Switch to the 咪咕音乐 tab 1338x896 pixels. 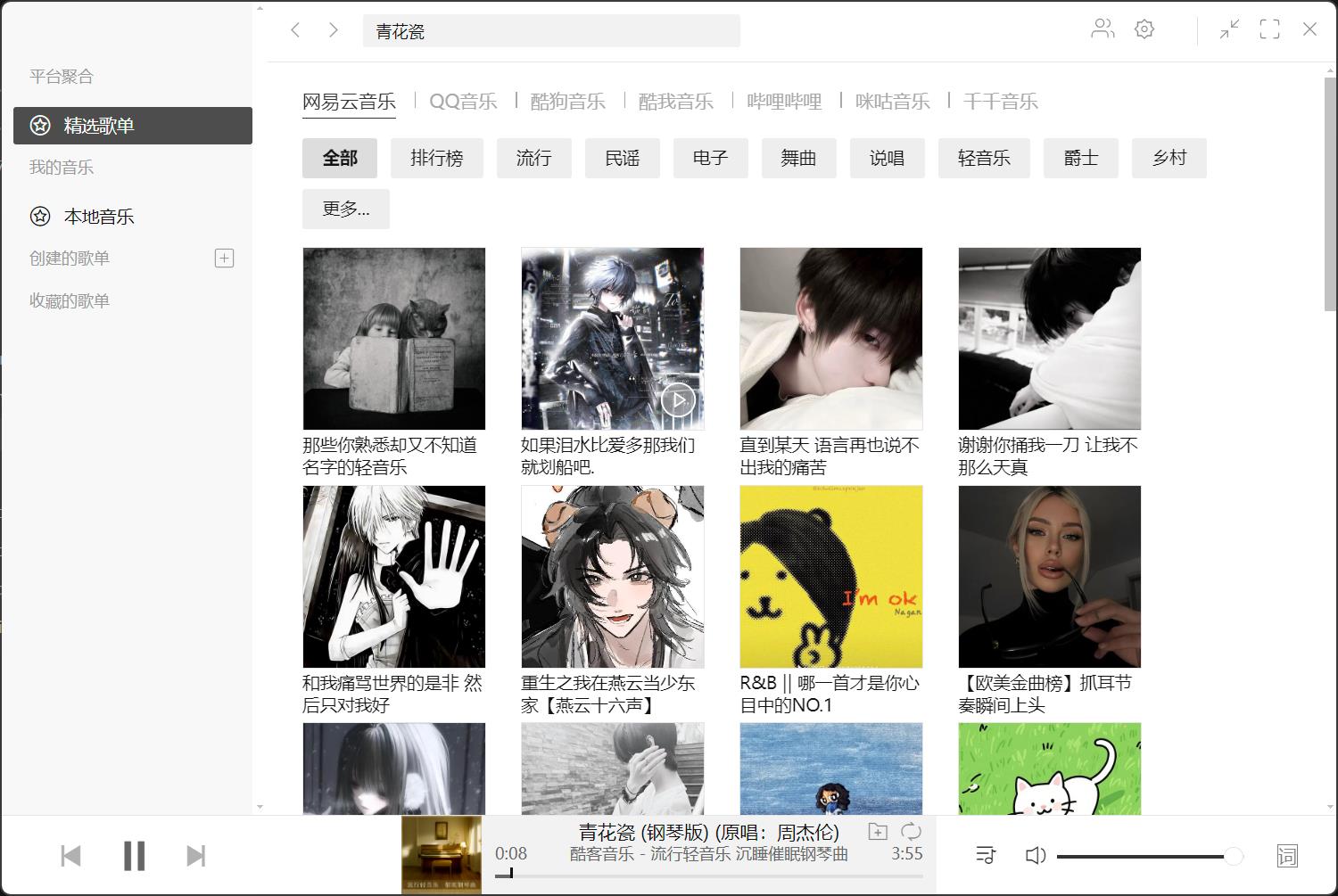click(x=893, y=102)
